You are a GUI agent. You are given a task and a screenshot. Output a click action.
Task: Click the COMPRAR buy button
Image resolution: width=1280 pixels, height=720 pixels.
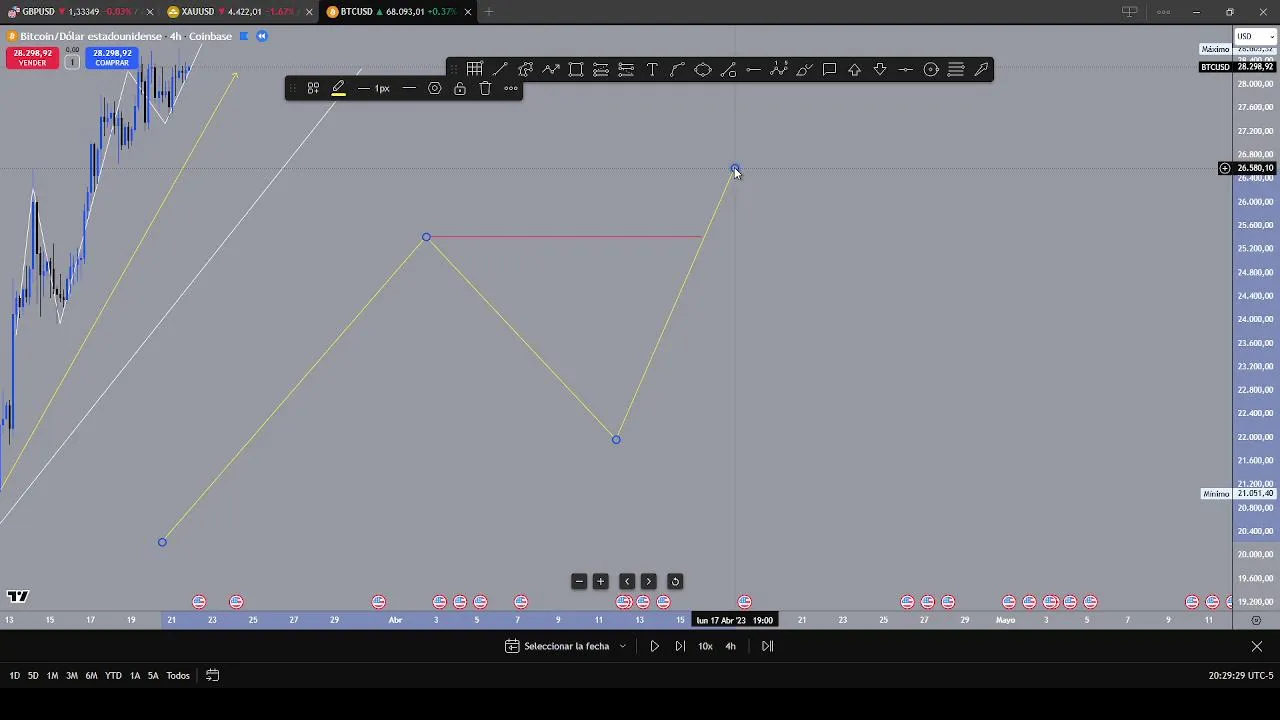112,58
